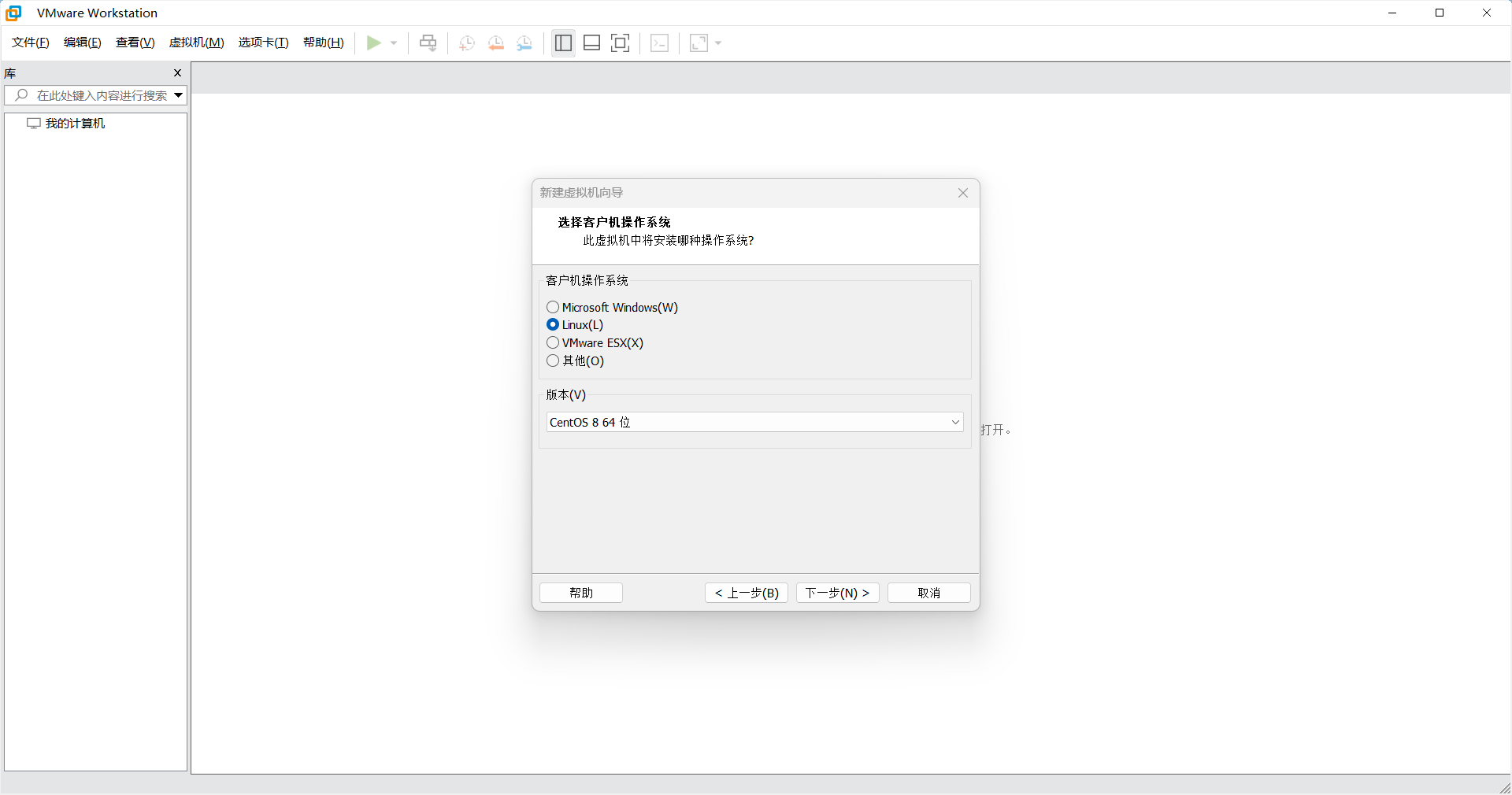Open the 选项卡(T) menu
The width and height of the screenshot is (1512, 795).
[264, 43]
